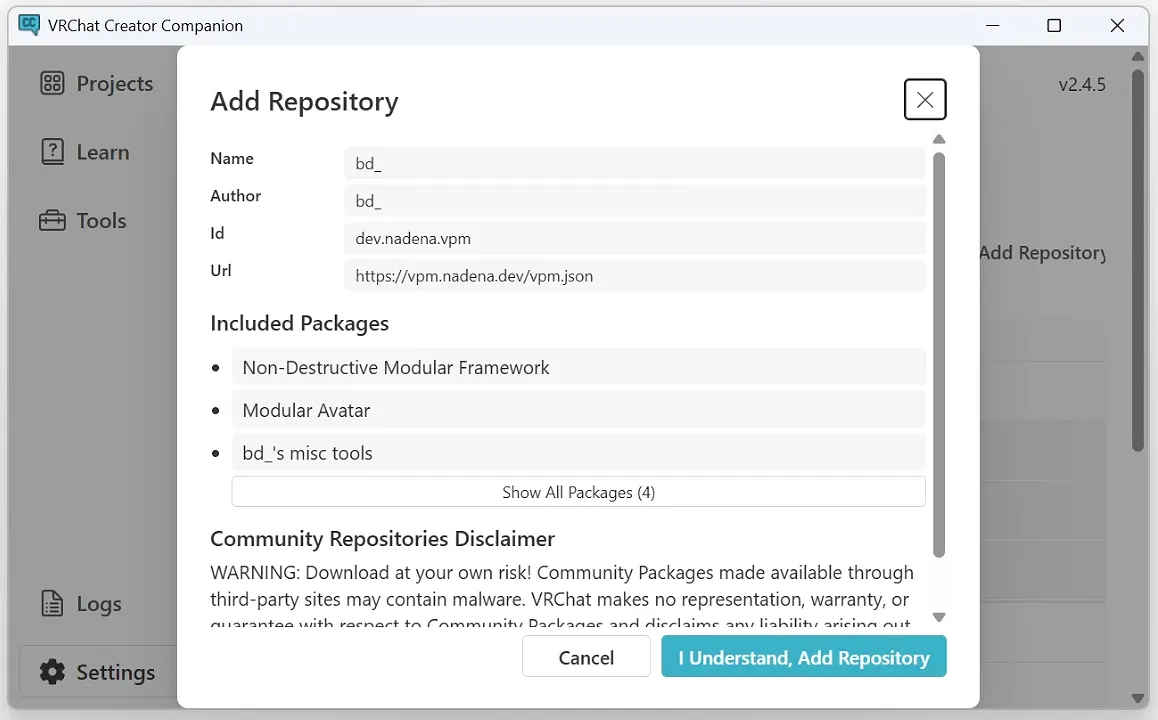Open the Tools section label
This screenshot has width=1158, height=720.
coord(101,221)
